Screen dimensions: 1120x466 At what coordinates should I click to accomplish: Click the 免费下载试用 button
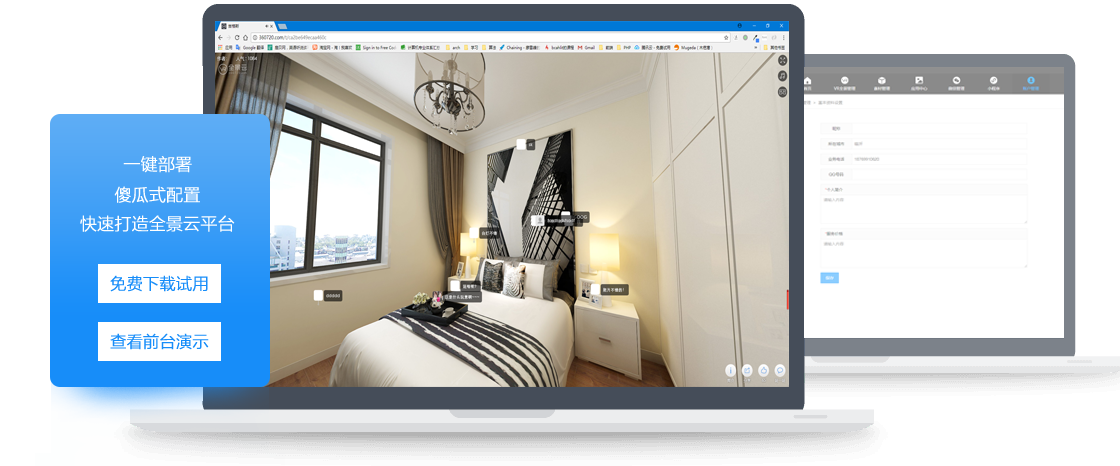[x=159, y=284]
